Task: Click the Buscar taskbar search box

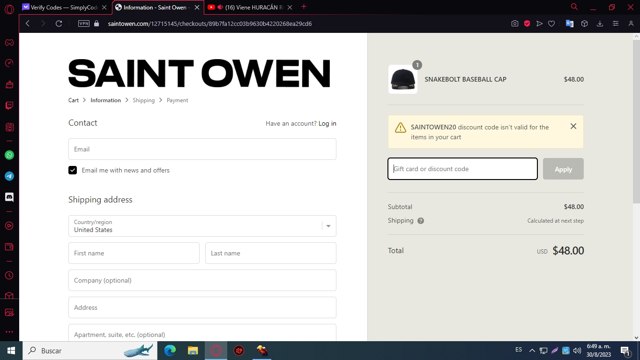Action: [90, 351]
